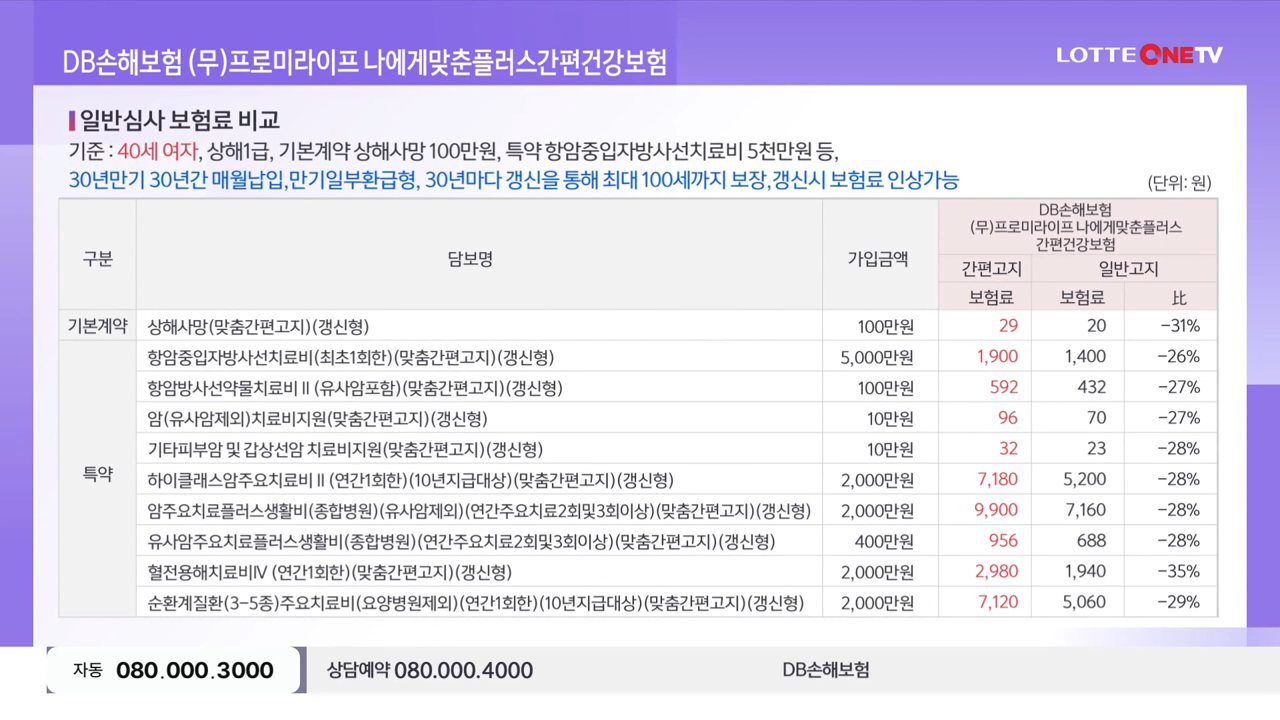Click the red premium '7,120'
The image size is (1280, 720).
[997, 603]
